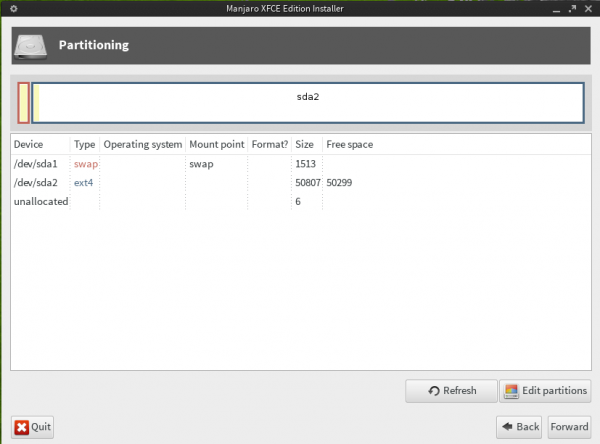
Task: Click the Refresh button
Action: pos(451,391)
